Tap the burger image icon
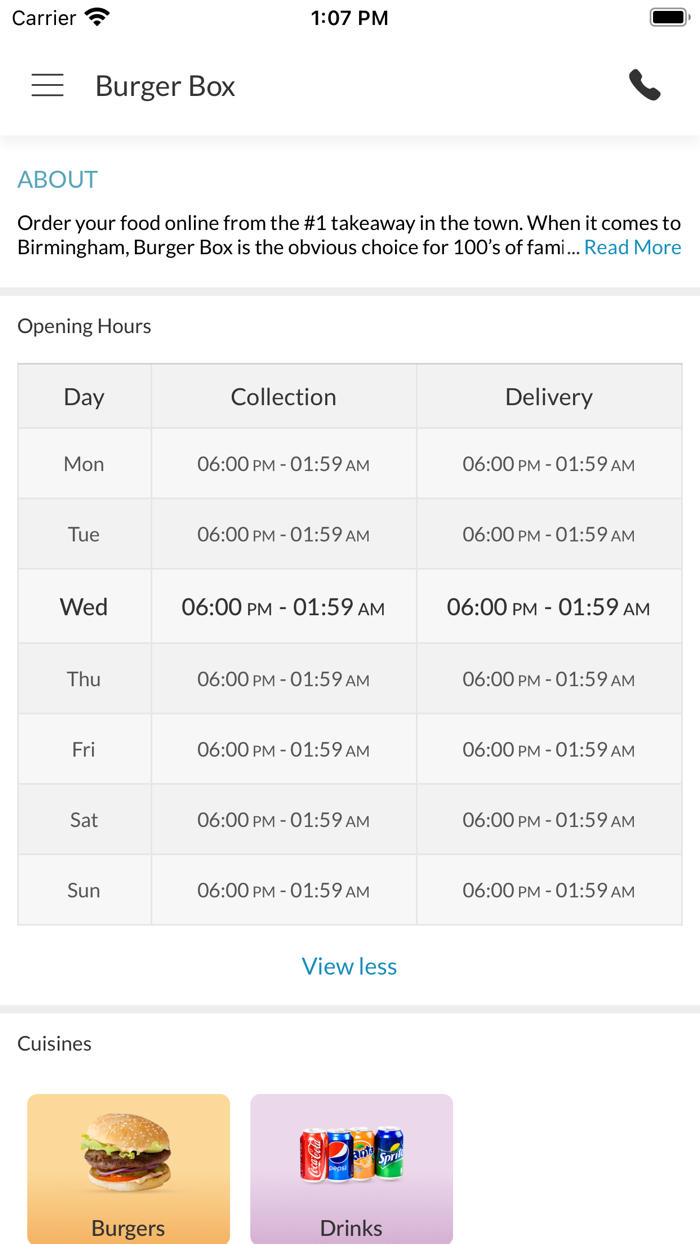This screenshot has width=700, height=1244. coord(128,1153)
